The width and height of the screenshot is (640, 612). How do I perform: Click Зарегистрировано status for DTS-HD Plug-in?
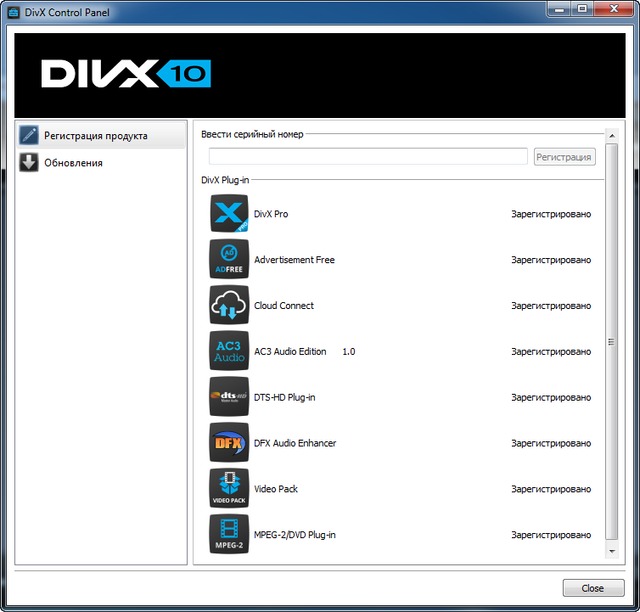551,397
